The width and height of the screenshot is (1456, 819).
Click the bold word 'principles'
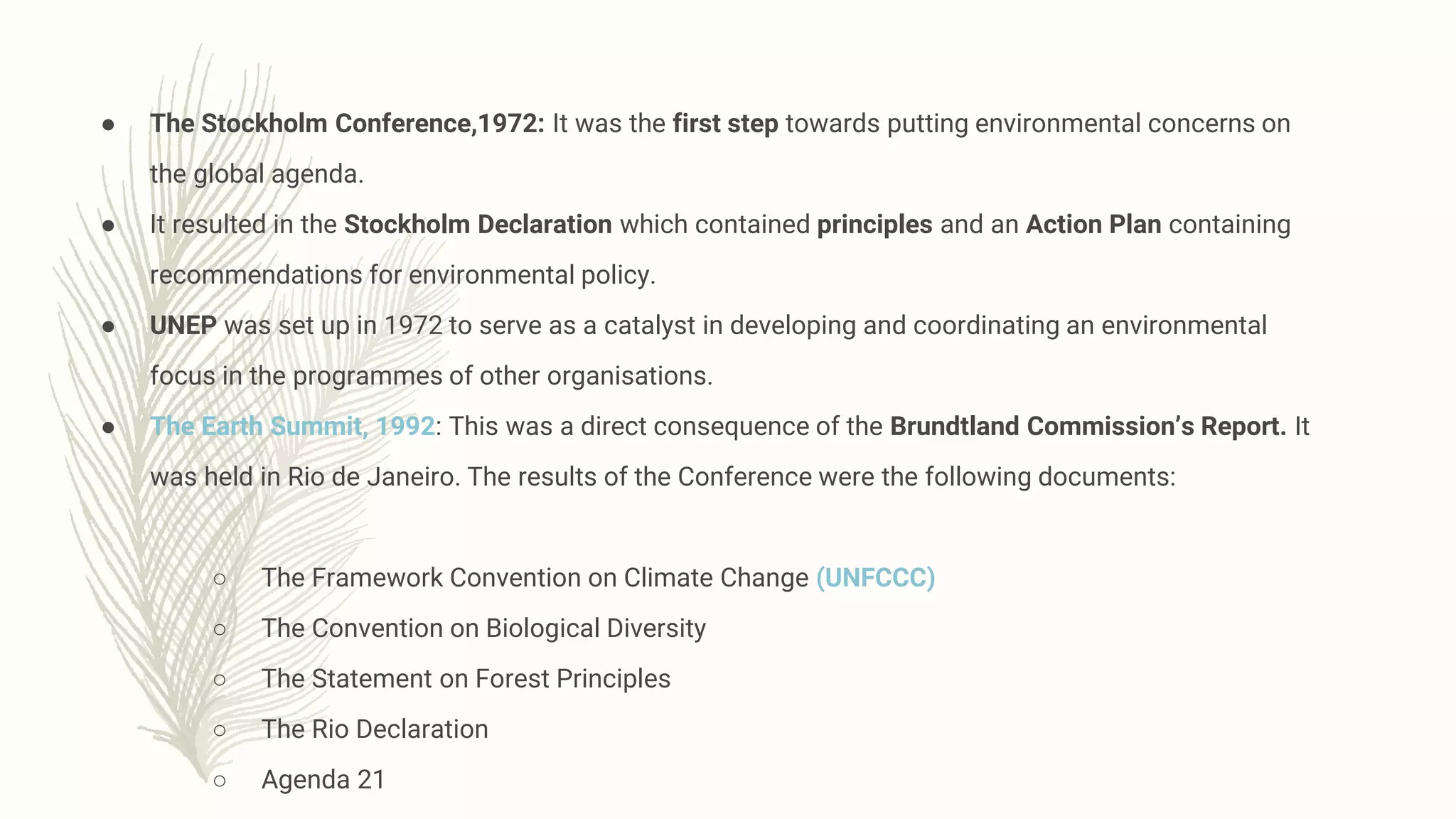pyautogui.click(x=874, y=225)
